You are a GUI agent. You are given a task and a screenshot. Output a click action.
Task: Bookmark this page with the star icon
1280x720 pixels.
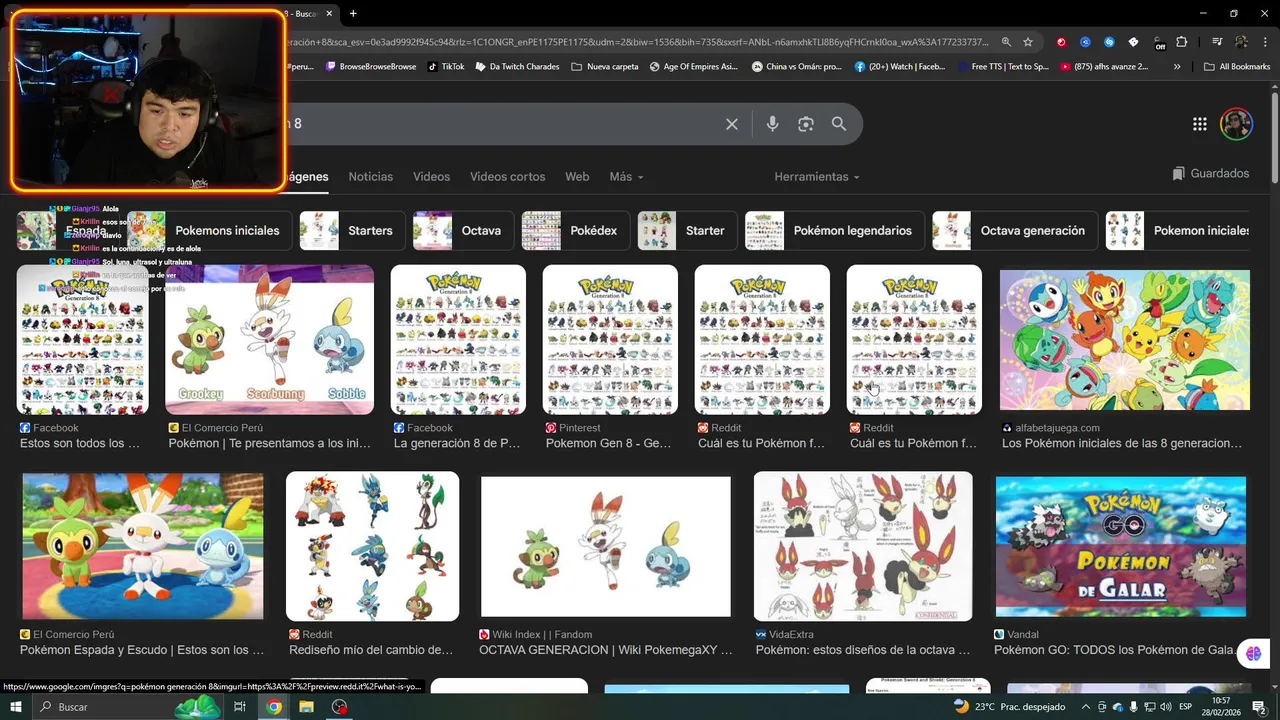point(1027,42)
